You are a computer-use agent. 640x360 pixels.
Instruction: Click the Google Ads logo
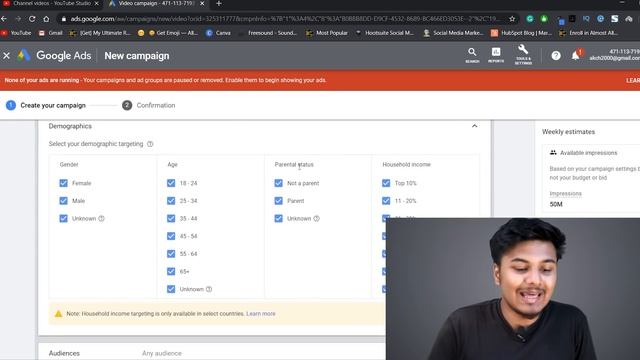[x=55, y=56]
